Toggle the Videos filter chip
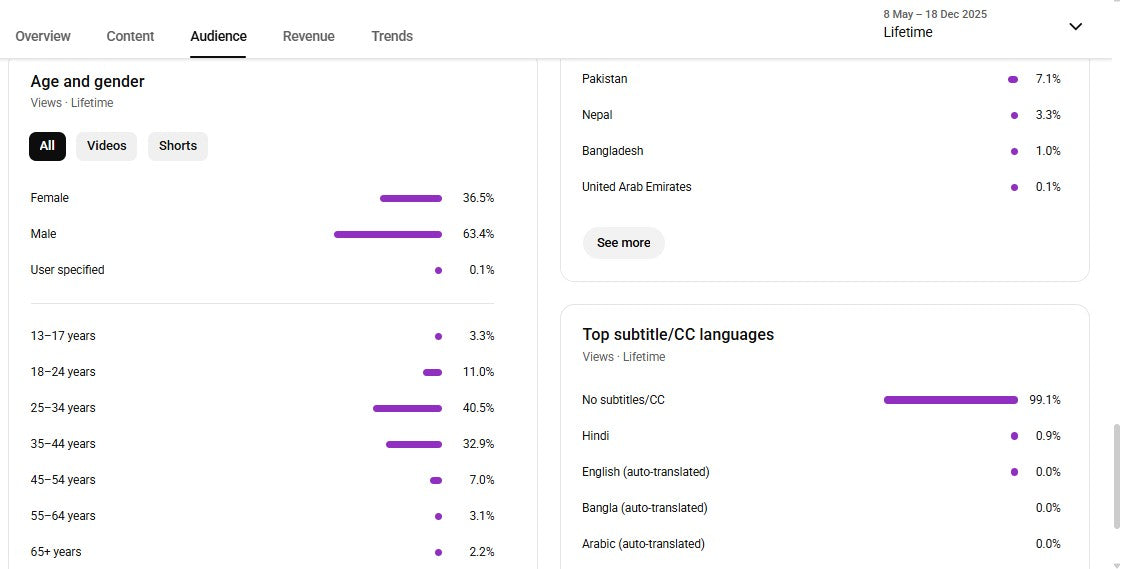Screen dimensions: 1121x569 pyautogui.click(x=106, y=146)
